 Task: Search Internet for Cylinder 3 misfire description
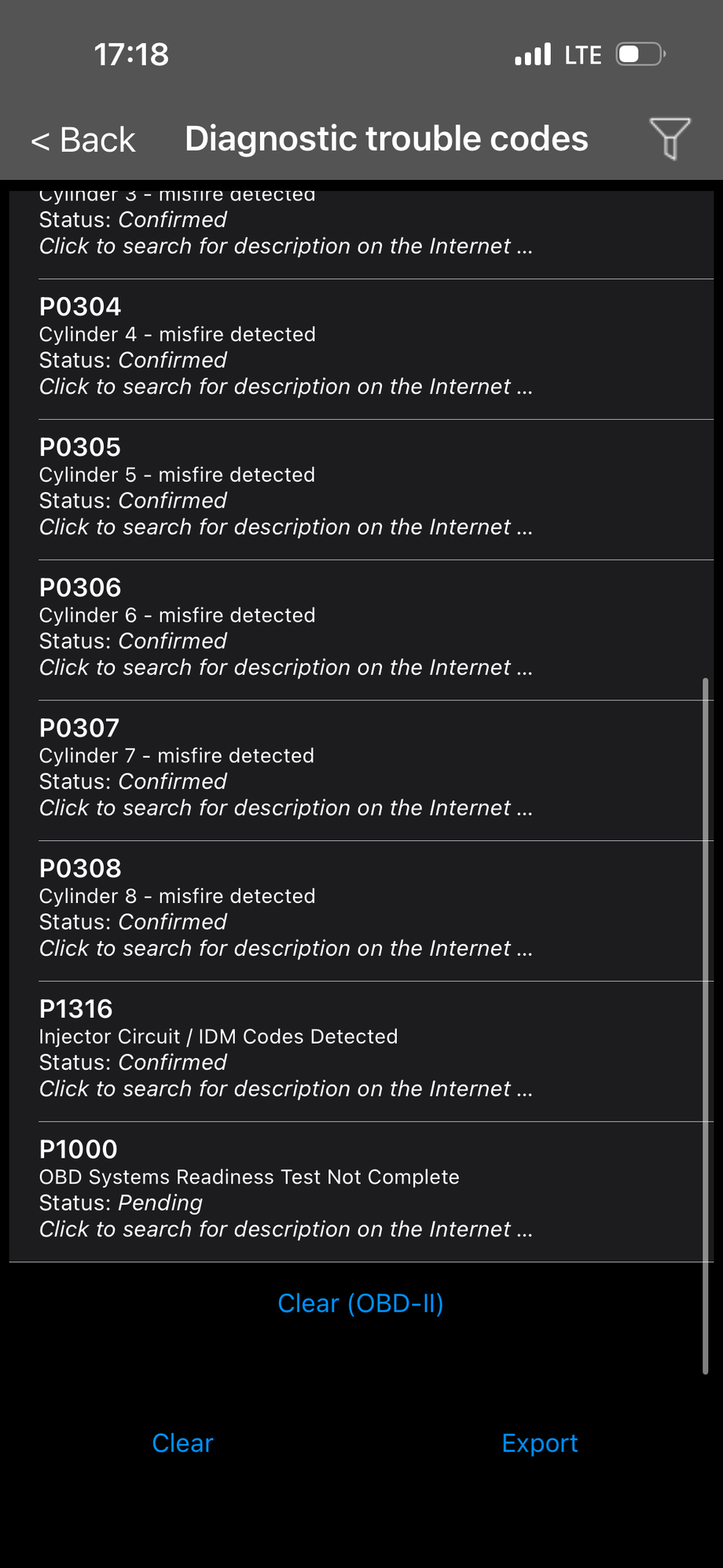[x=286, y=246]
